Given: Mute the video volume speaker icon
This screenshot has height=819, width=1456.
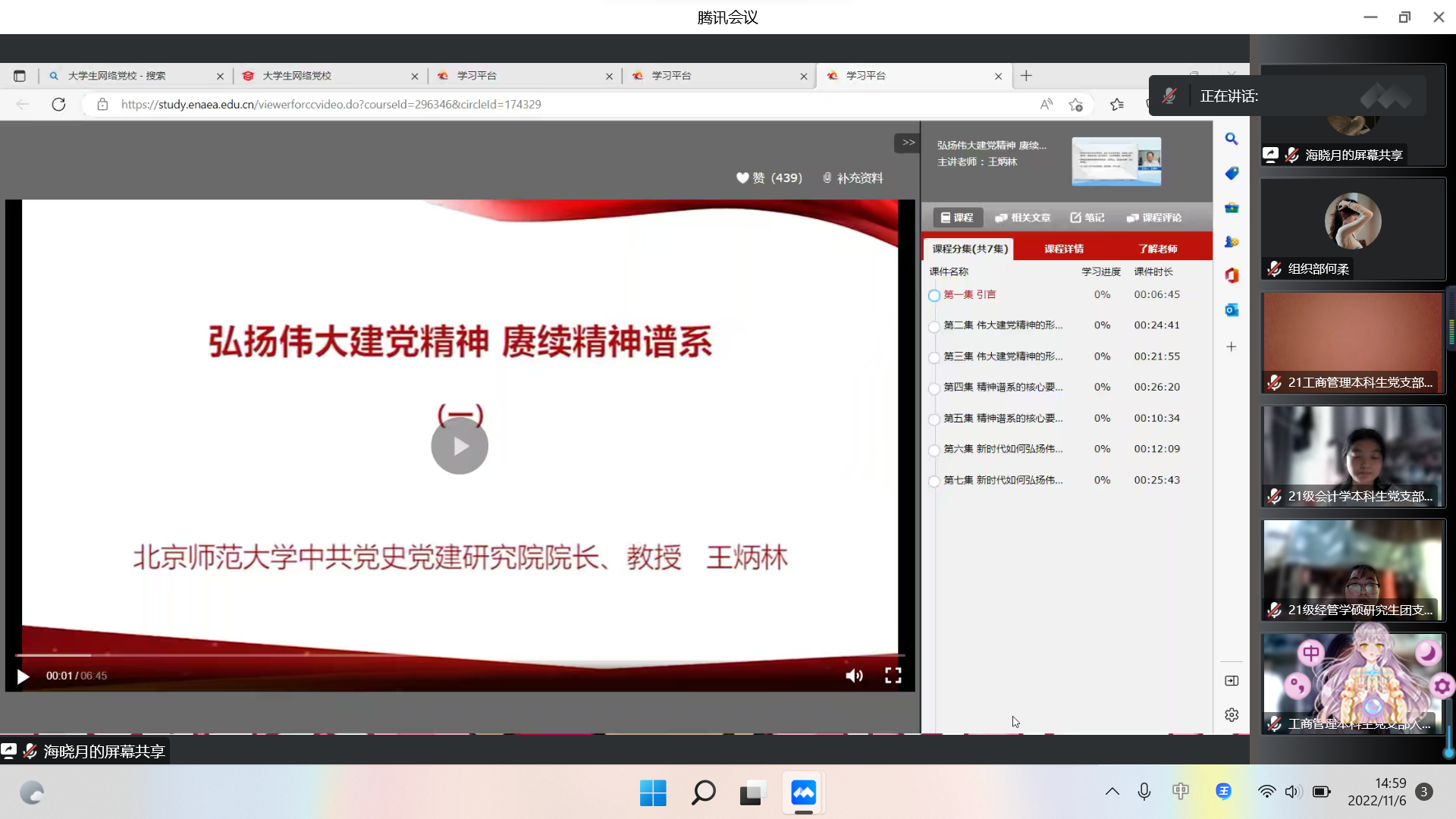Looking at the screenshot, I should tap(854, 676).
